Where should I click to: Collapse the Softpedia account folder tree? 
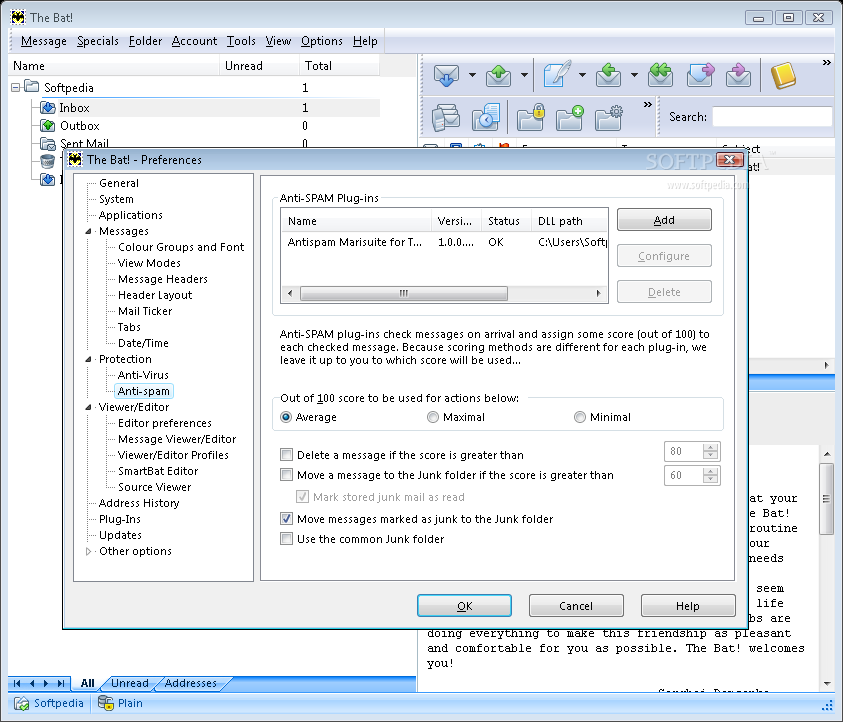16,87
